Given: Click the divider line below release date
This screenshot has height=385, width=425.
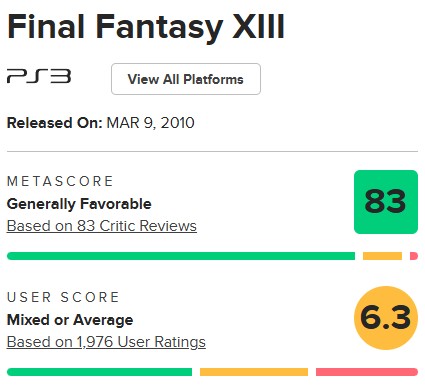Looking at the screenshot, I should [x=212, y=151].
